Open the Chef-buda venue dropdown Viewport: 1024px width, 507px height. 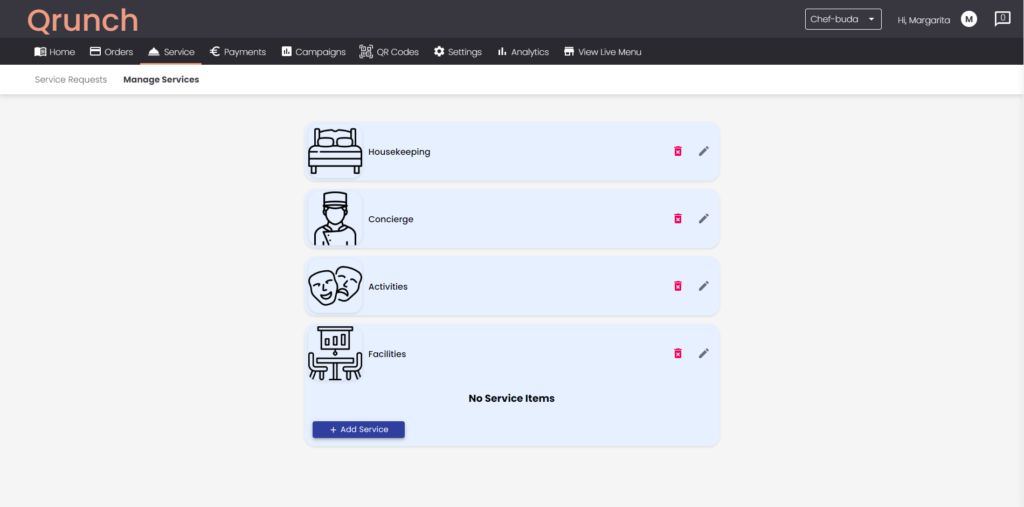click(843, 19)
